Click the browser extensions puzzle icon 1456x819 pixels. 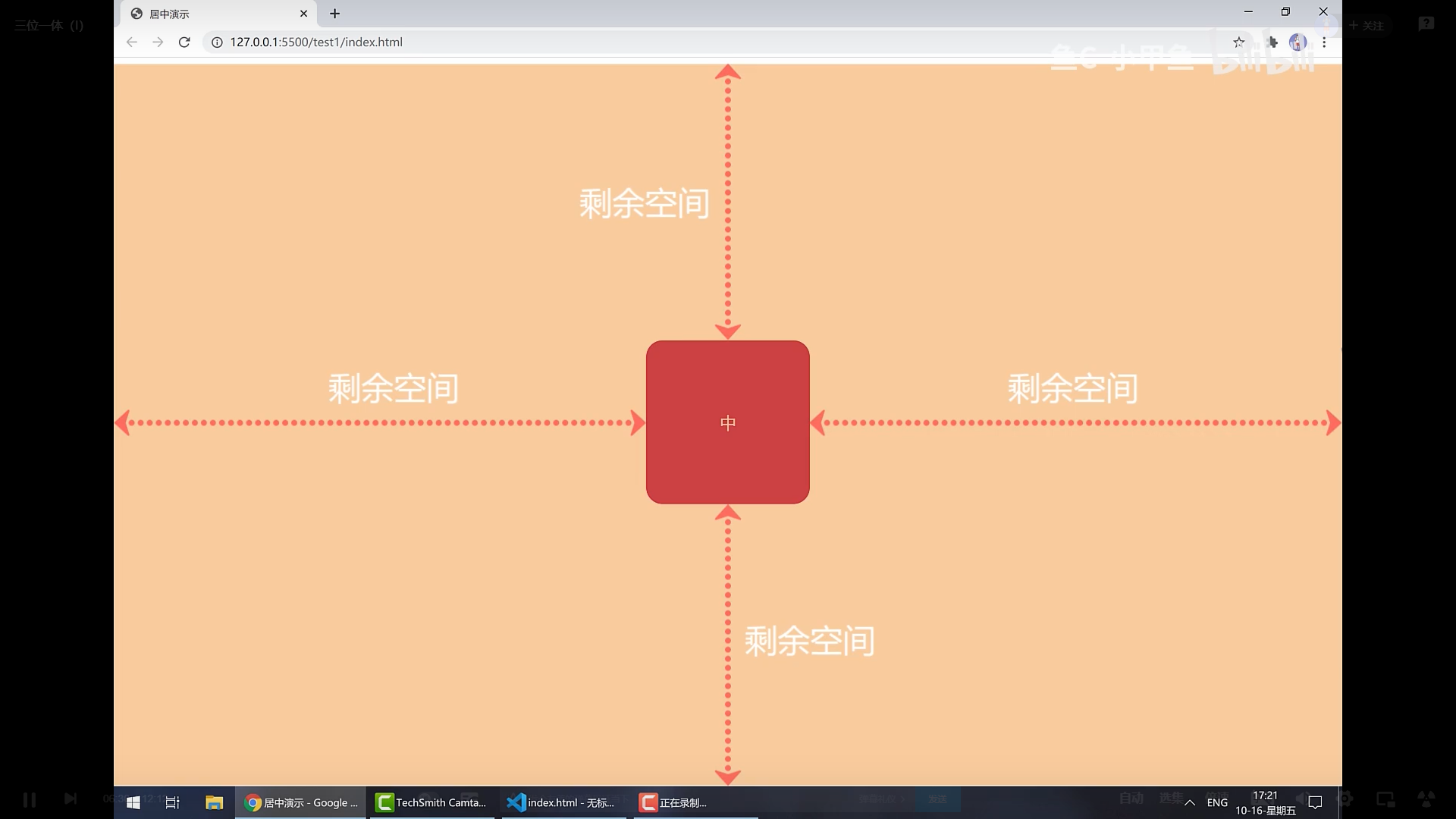pyautogui.click(x=1272, y=42)
